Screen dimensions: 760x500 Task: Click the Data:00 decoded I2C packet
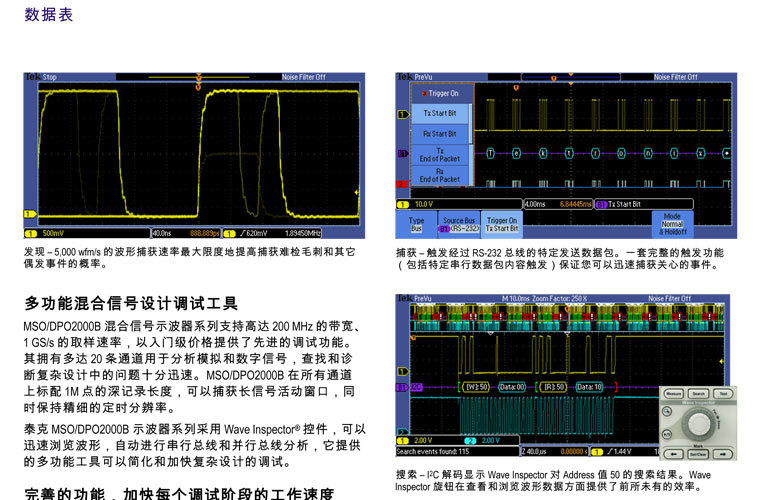(x=512, y=387)
